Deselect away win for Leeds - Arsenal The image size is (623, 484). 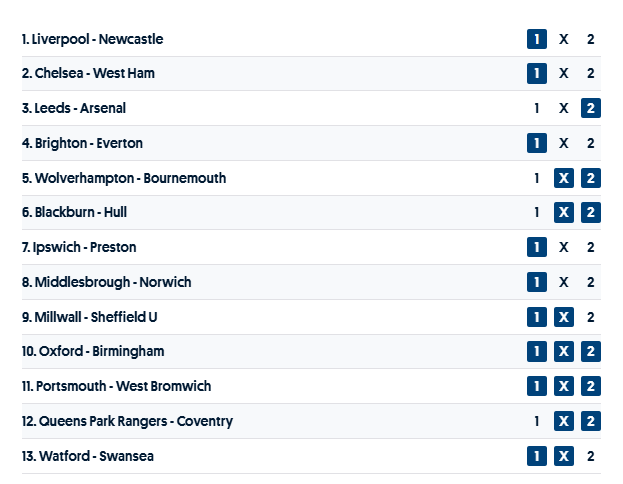tap(591, 108)
